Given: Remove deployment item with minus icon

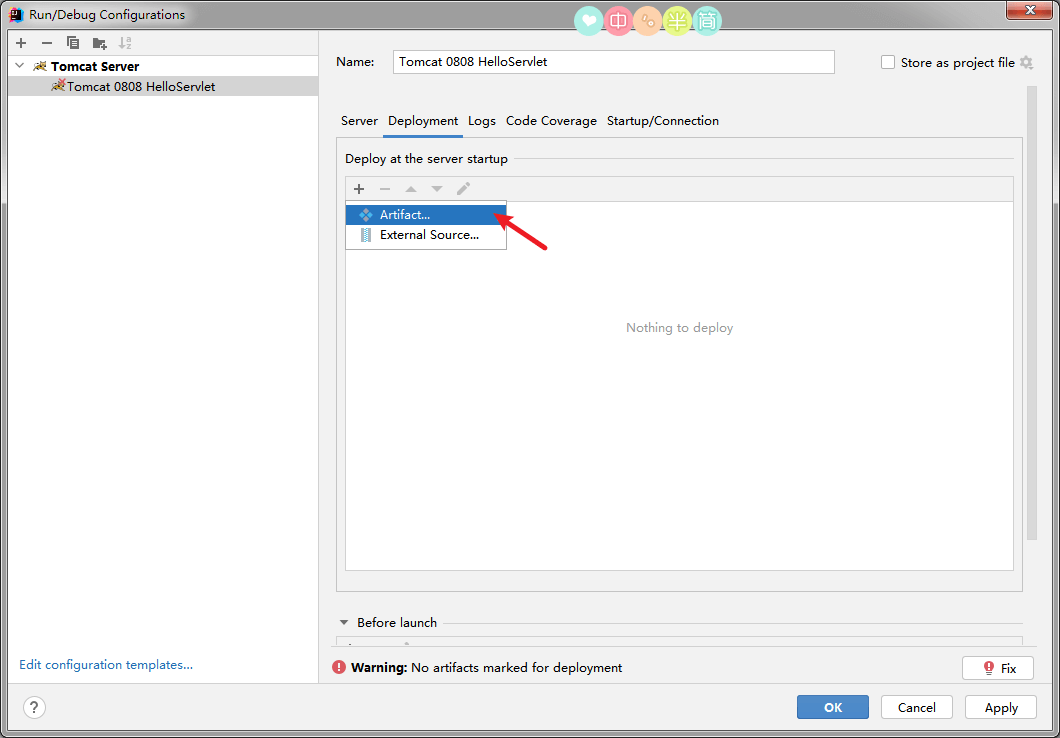Looking at the screenshot, I should click(385, 189).
